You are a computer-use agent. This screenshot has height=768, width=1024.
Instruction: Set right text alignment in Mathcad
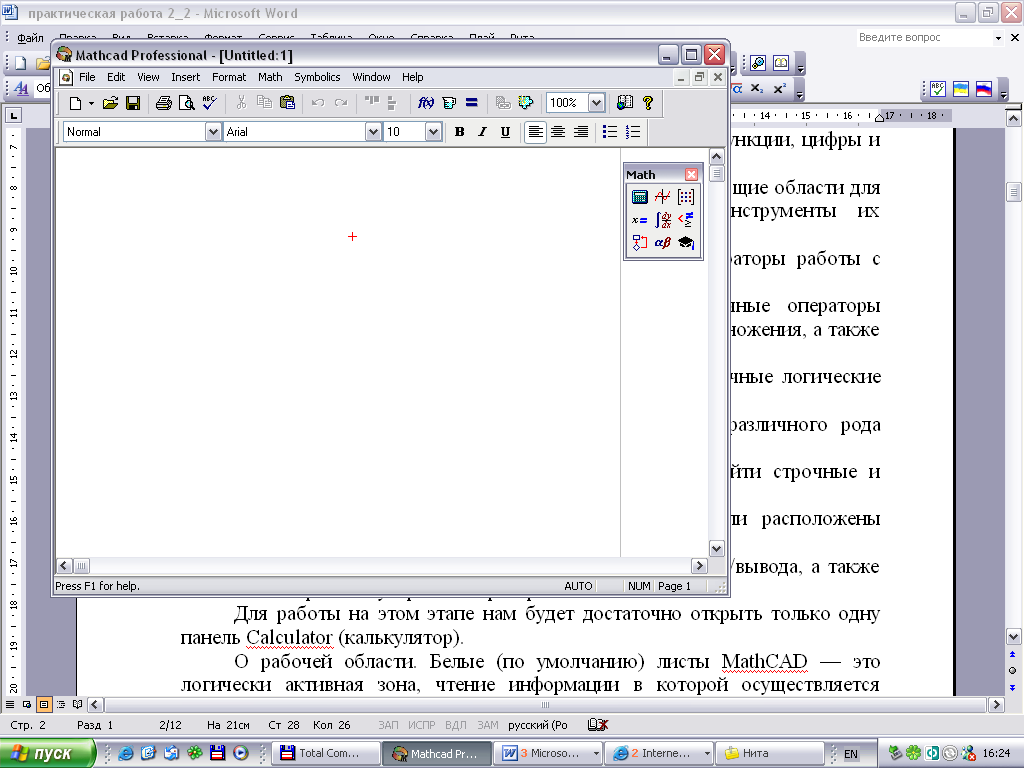click(x=581, y=132)
